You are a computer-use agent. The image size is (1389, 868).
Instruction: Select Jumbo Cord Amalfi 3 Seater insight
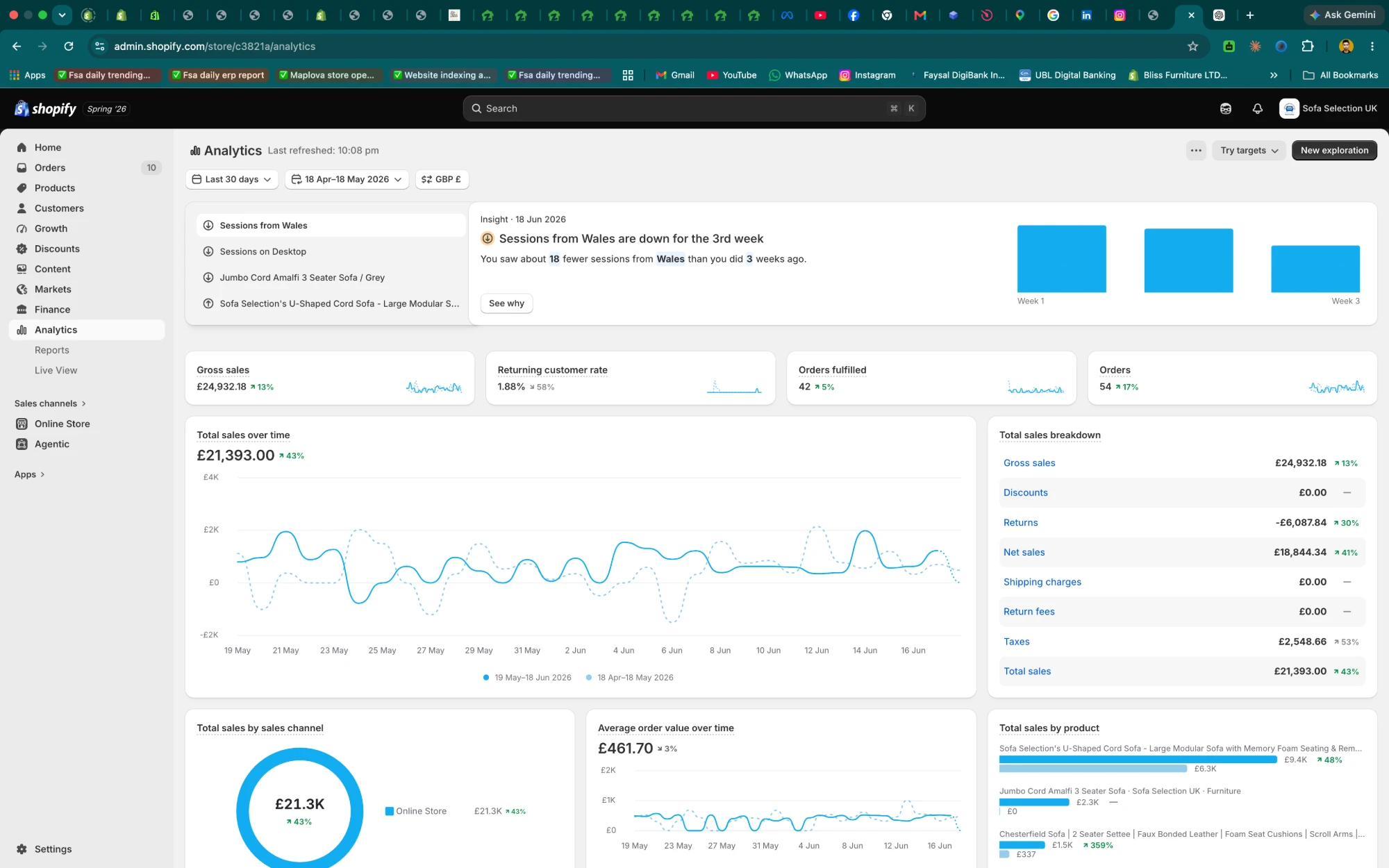[331, 277]
